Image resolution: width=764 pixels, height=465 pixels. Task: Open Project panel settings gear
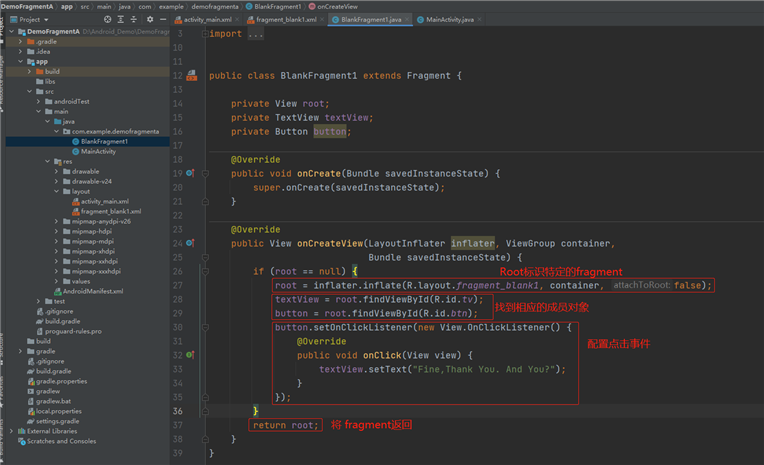[x=150, y=19]
